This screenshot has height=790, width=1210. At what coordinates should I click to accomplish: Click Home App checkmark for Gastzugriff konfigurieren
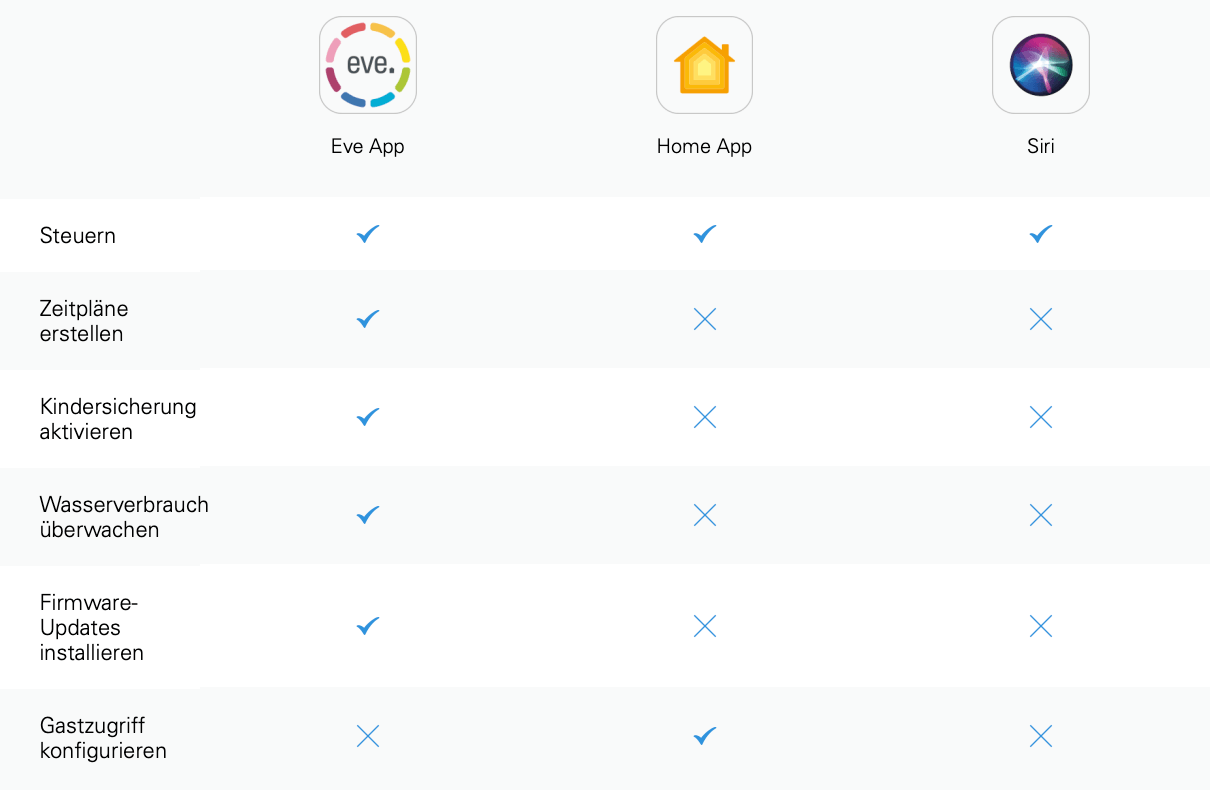point(705,737)
